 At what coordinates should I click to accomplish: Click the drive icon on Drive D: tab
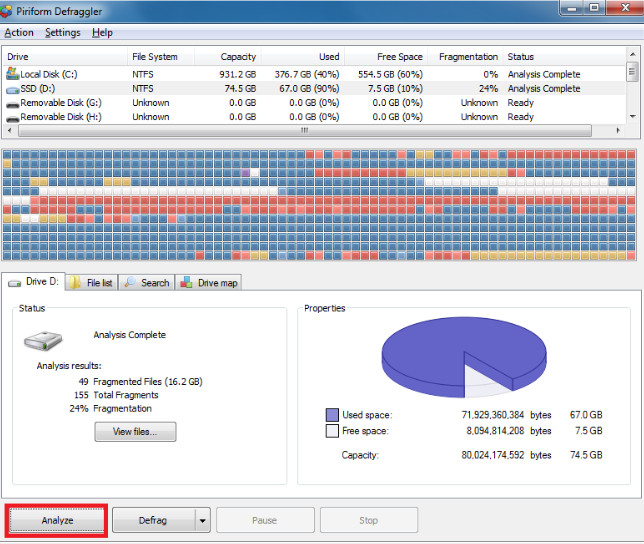point(14,283)
